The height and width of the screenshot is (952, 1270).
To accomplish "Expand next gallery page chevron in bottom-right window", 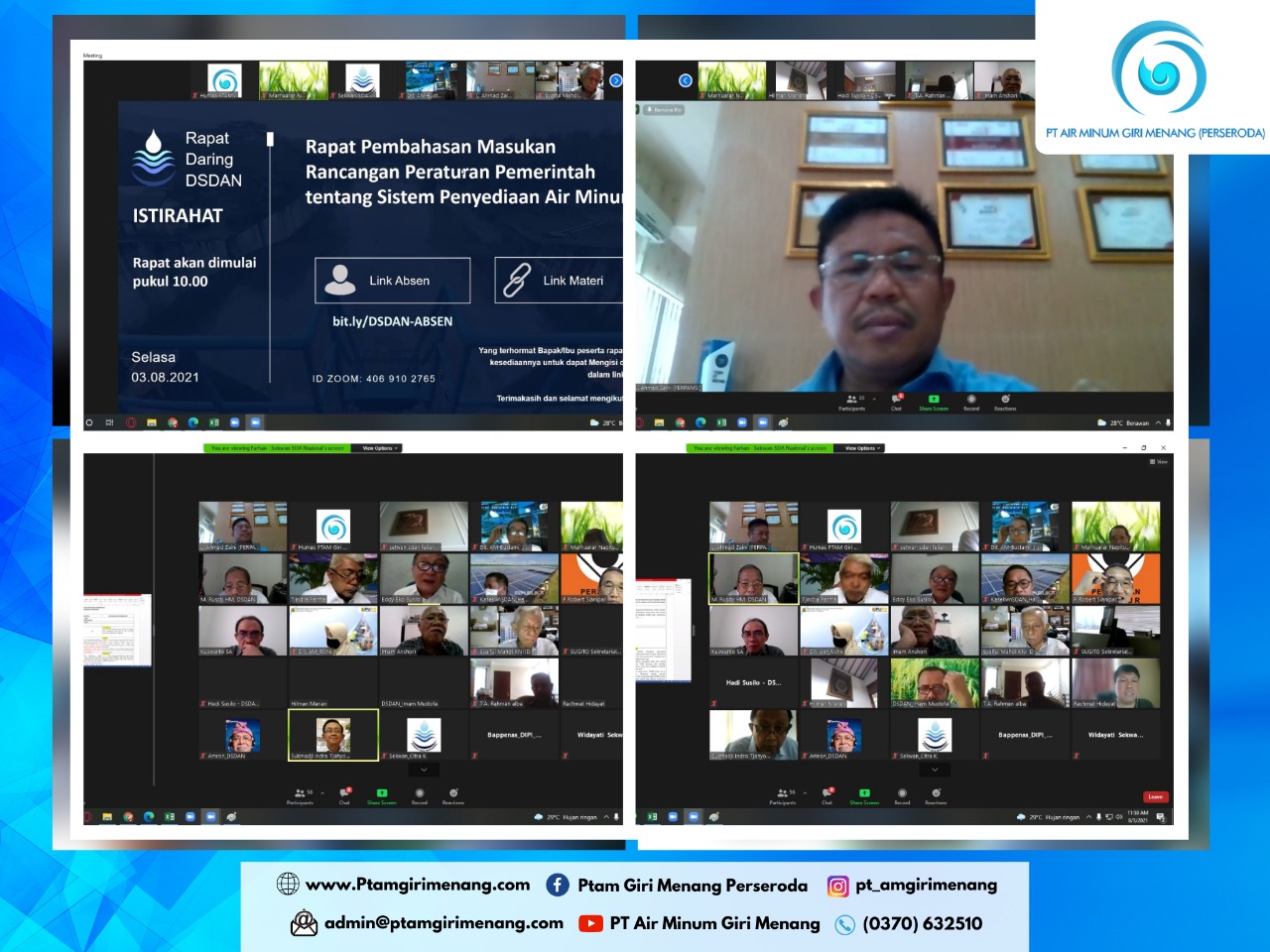I will coord(935,770).
